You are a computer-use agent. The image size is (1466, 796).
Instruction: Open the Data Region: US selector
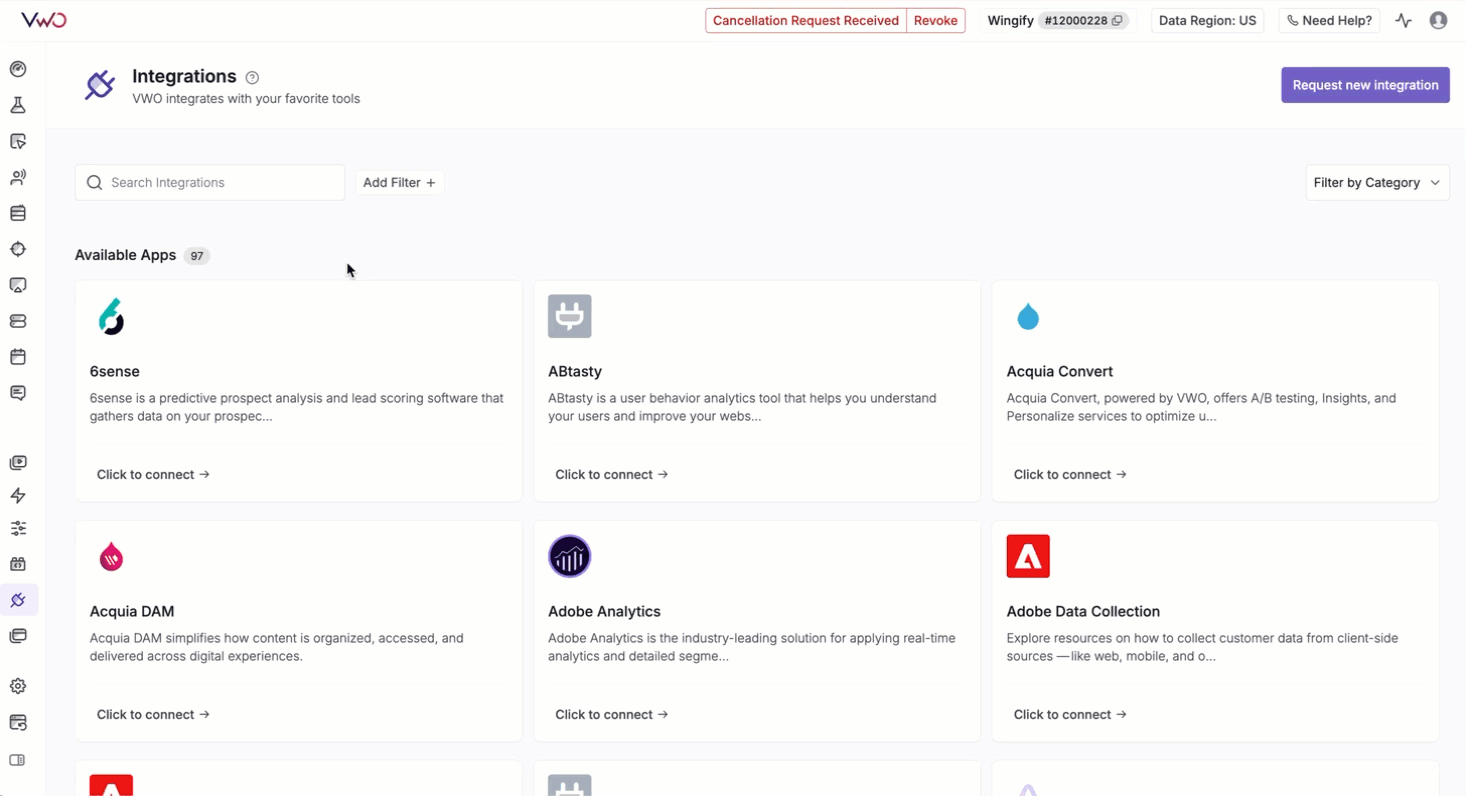[x=1207, y=20]
